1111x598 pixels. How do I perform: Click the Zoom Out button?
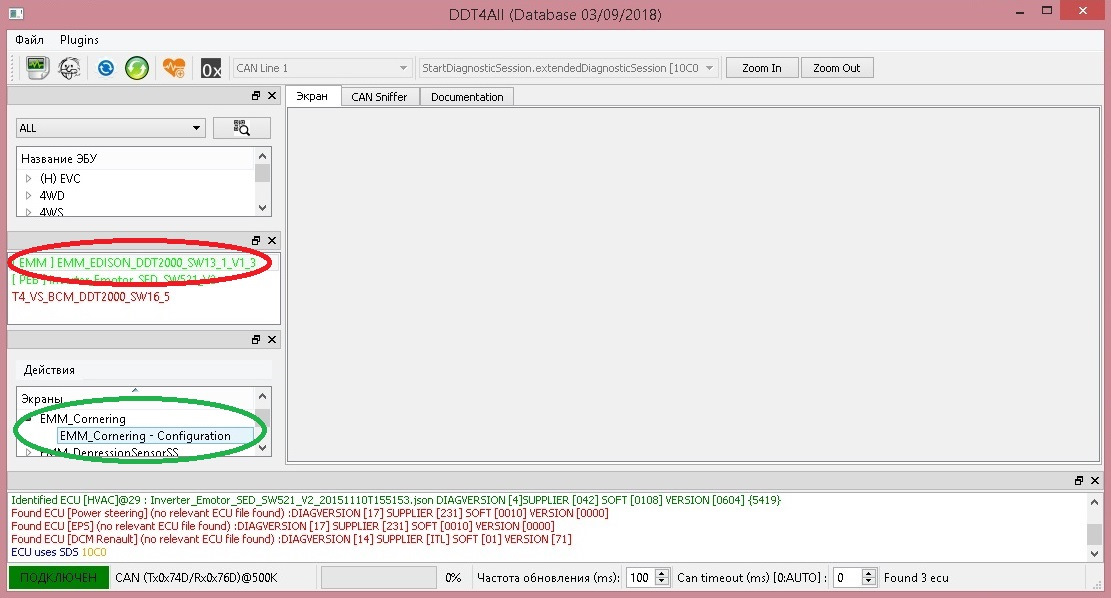[836, 68]
